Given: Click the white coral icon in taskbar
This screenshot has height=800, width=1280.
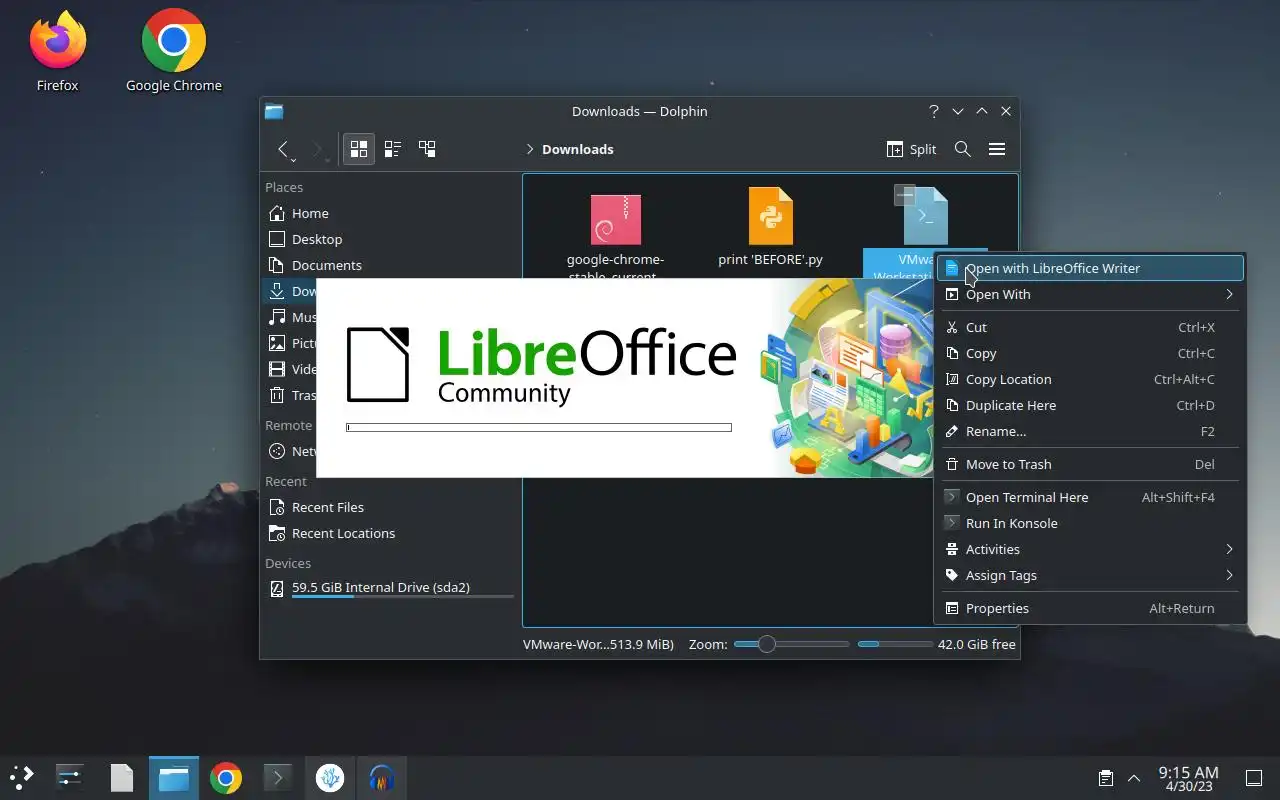Looking at the screenshot, I should (x=330, y=777).
